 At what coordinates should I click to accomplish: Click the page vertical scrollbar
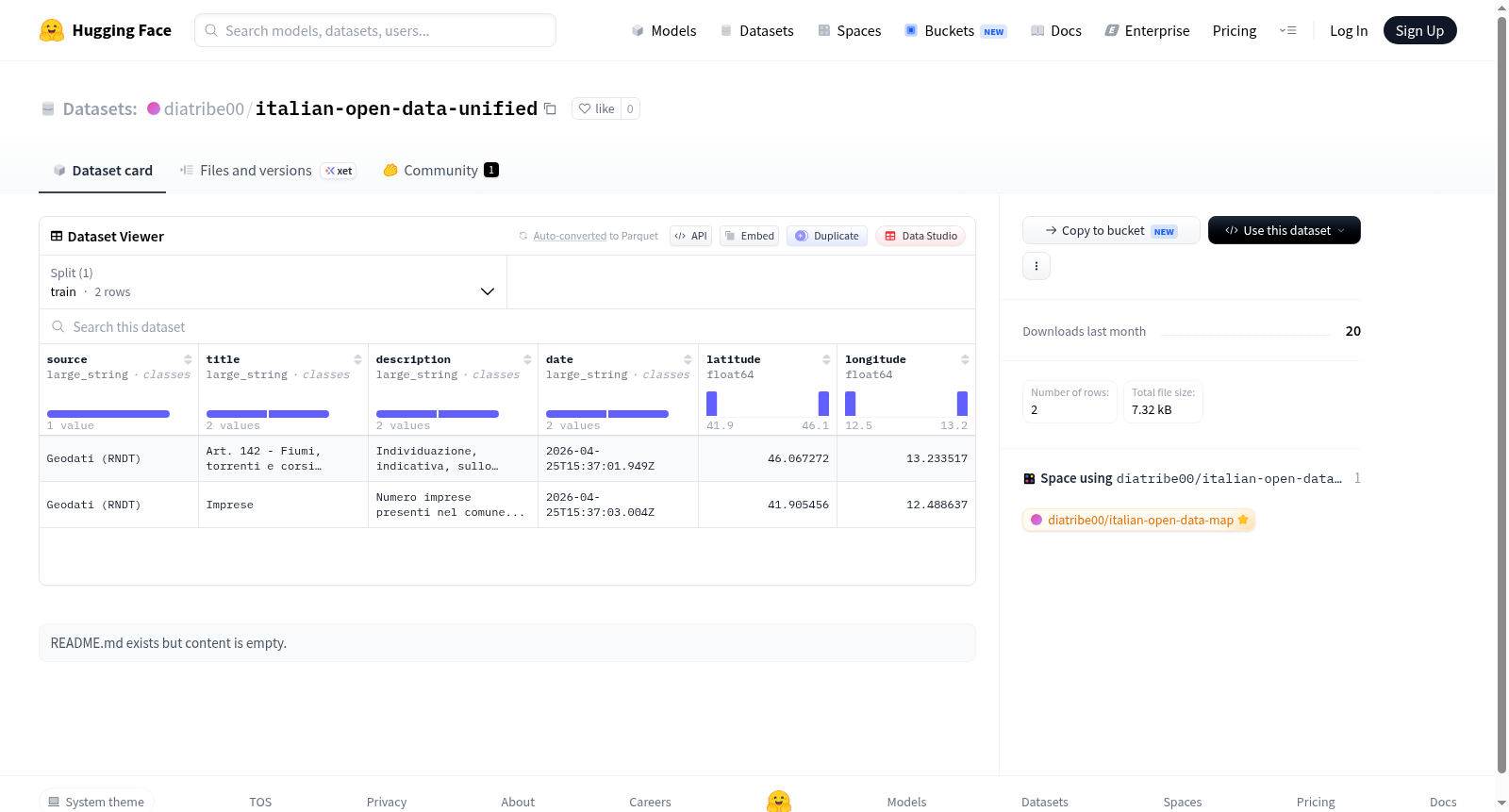coord(1501,395)
